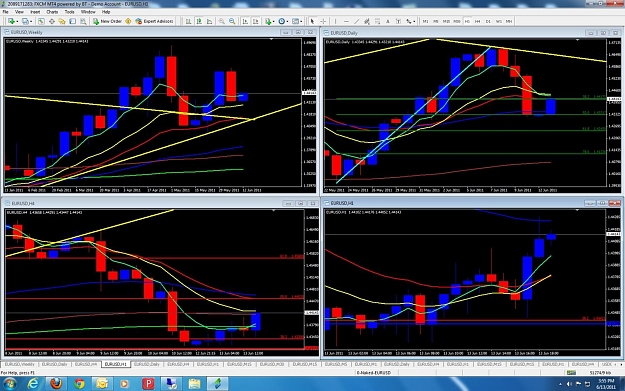
Task: Open the Strategy Tester icon
Action: pyautogui.click(x=83, y=21)
